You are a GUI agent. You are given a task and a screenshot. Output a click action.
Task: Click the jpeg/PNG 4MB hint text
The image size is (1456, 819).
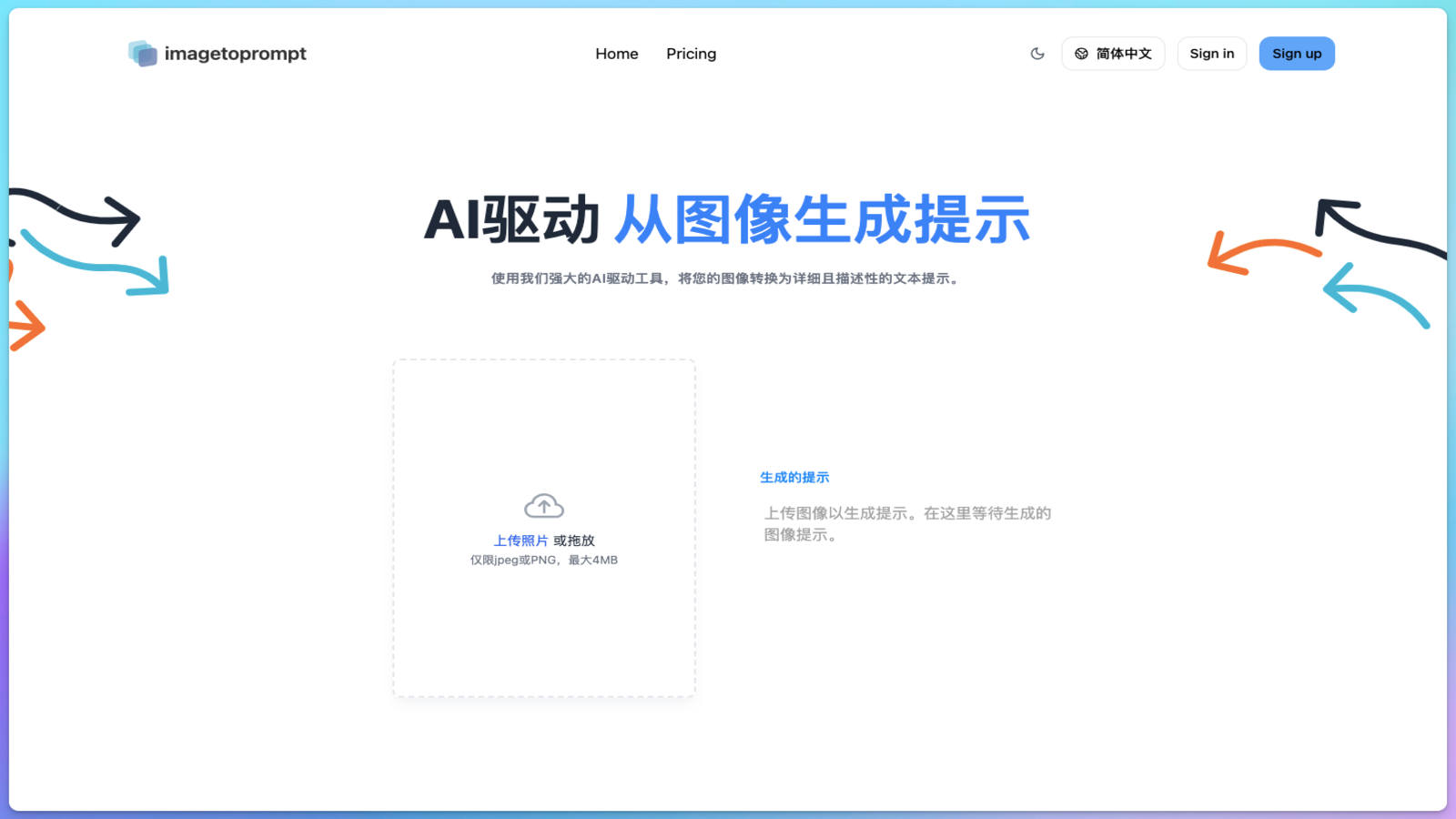click(543, 560)
